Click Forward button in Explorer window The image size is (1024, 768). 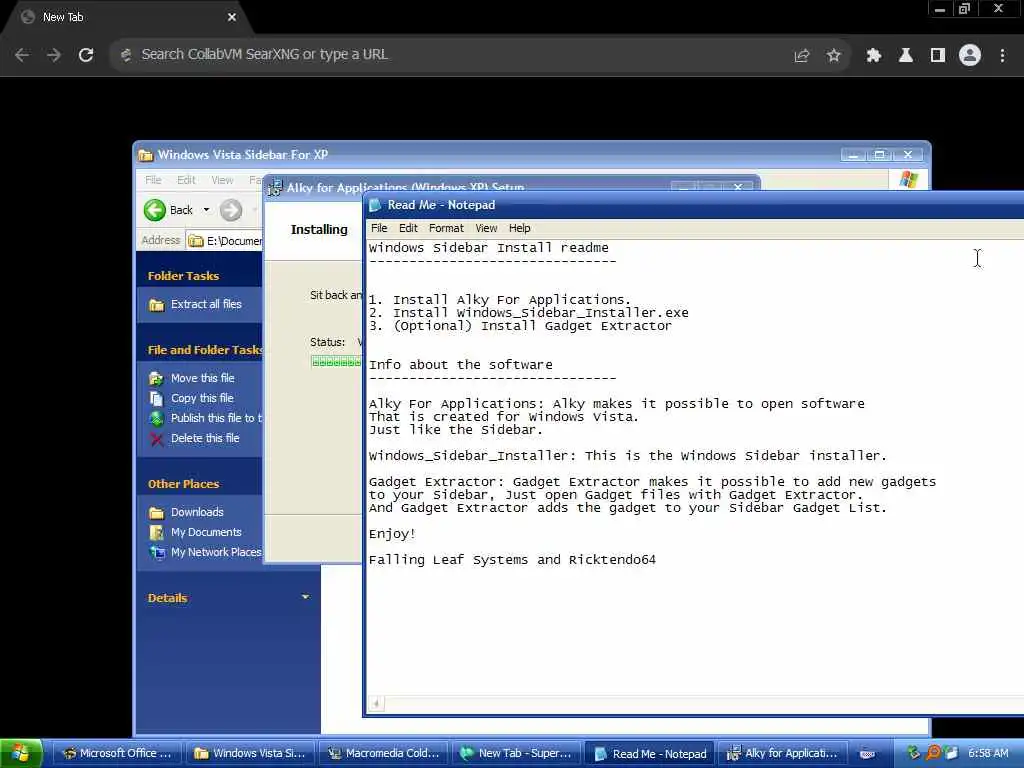(231, 210)
